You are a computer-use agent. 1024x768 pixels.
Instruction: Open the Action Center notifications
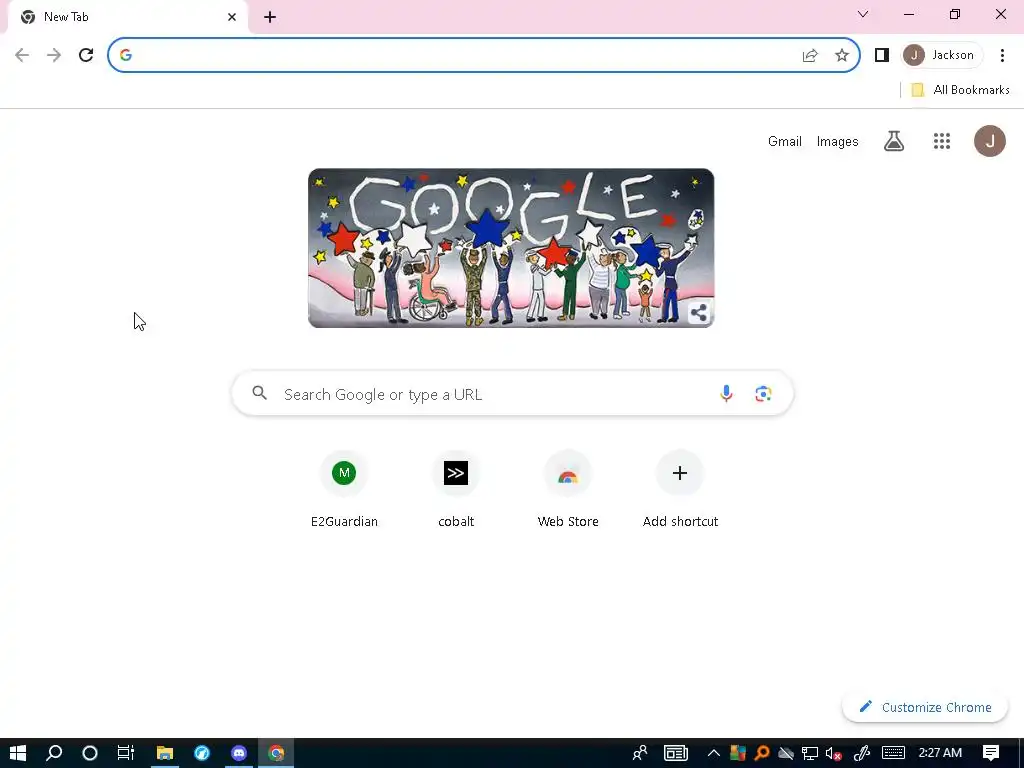pyautogui.click(x=991, y=753)
